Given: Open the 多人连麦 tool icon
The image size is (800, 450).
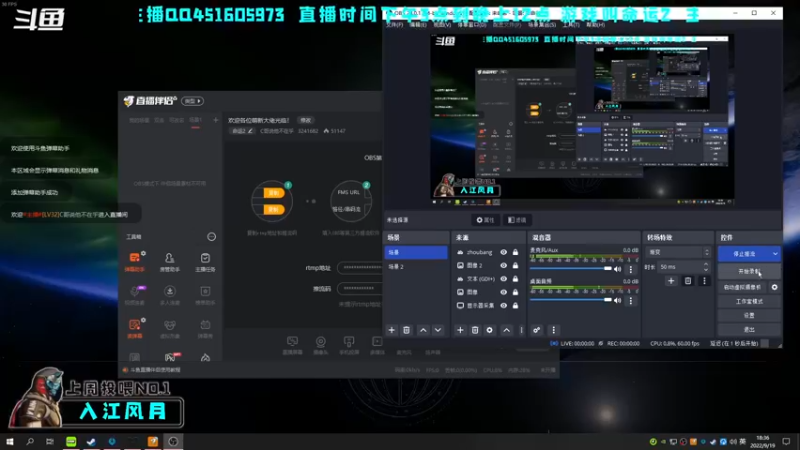Looking at the screenshot, I should [169, 295].
